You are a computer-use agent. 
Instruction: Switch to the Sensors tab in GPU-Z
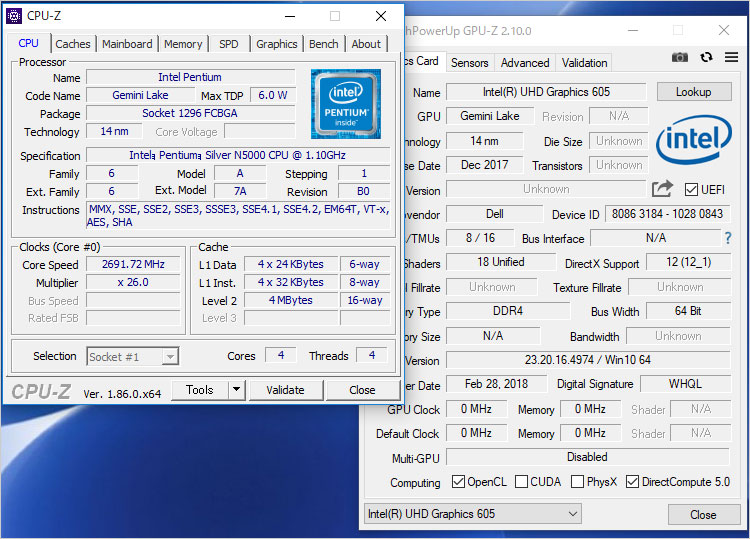(469, 63)
